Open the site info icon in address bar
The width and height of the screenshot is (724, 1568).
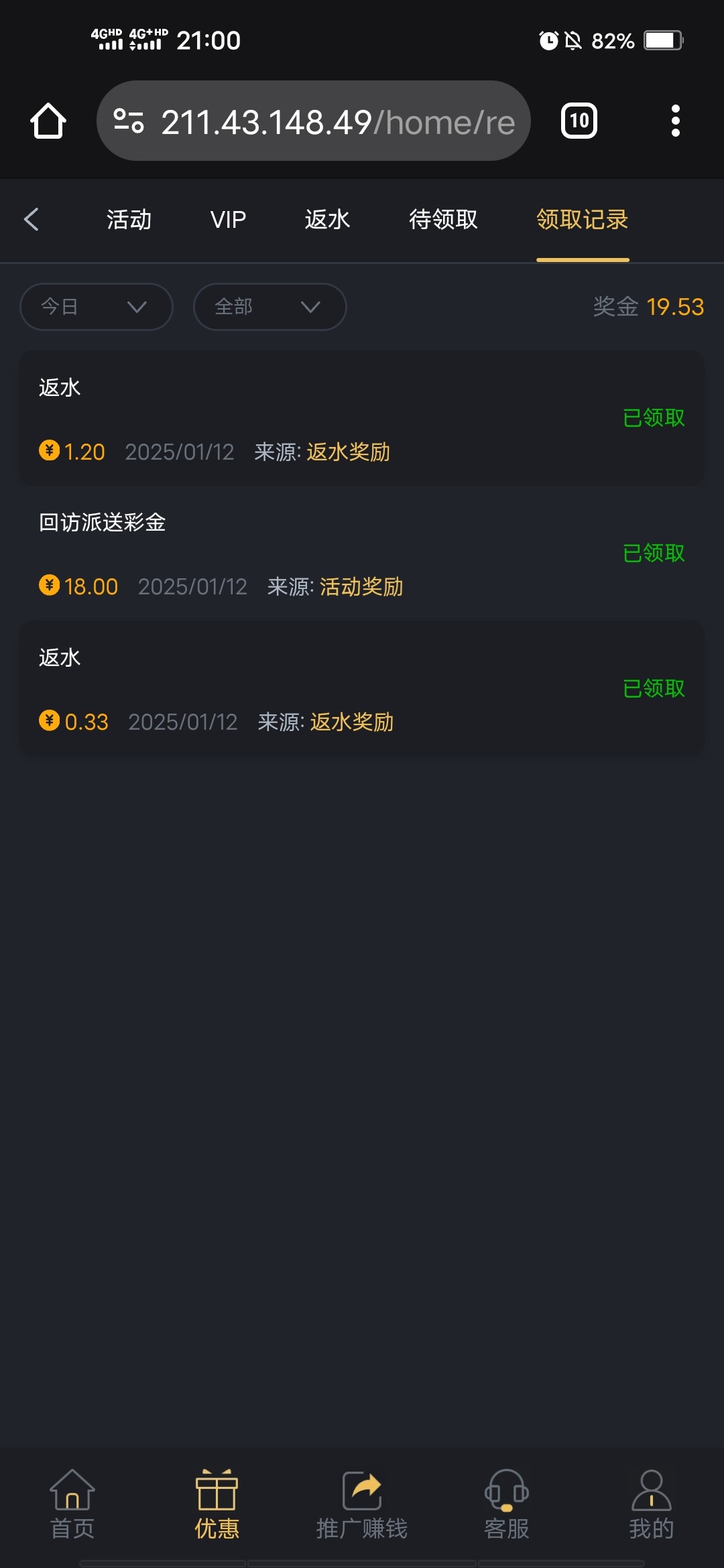[129, 121]
